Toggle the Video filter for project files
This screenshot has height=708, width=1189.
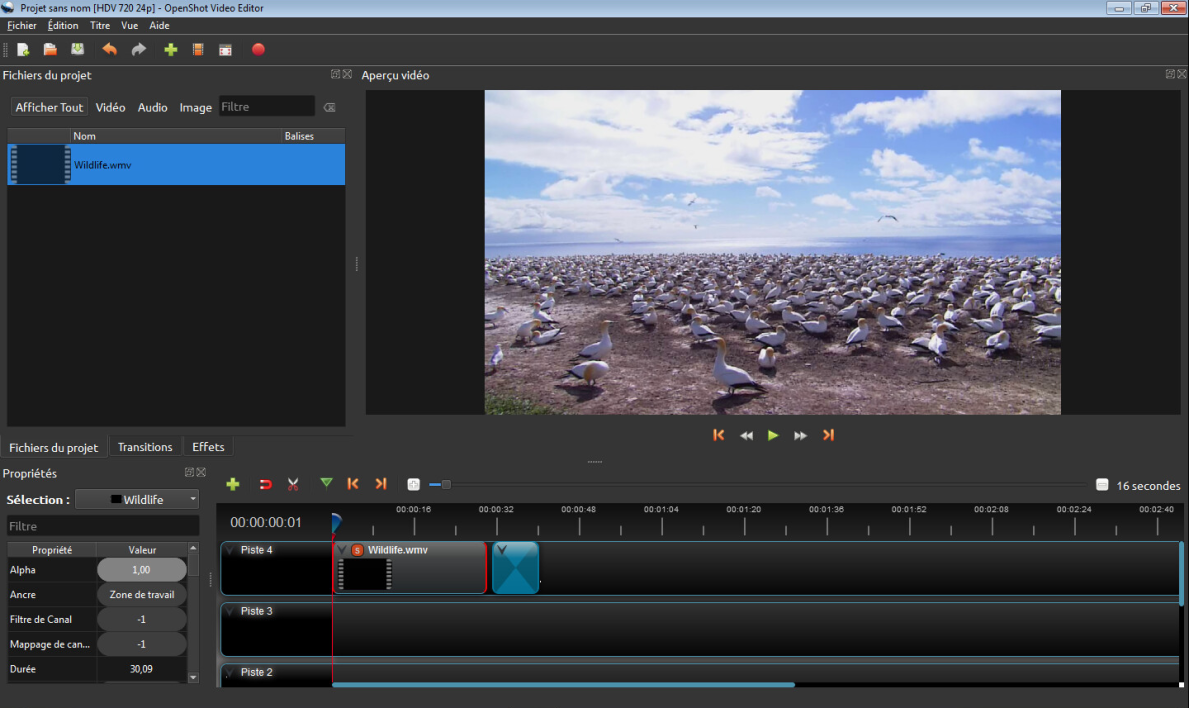pyautogui.click(x=110, y=107)
